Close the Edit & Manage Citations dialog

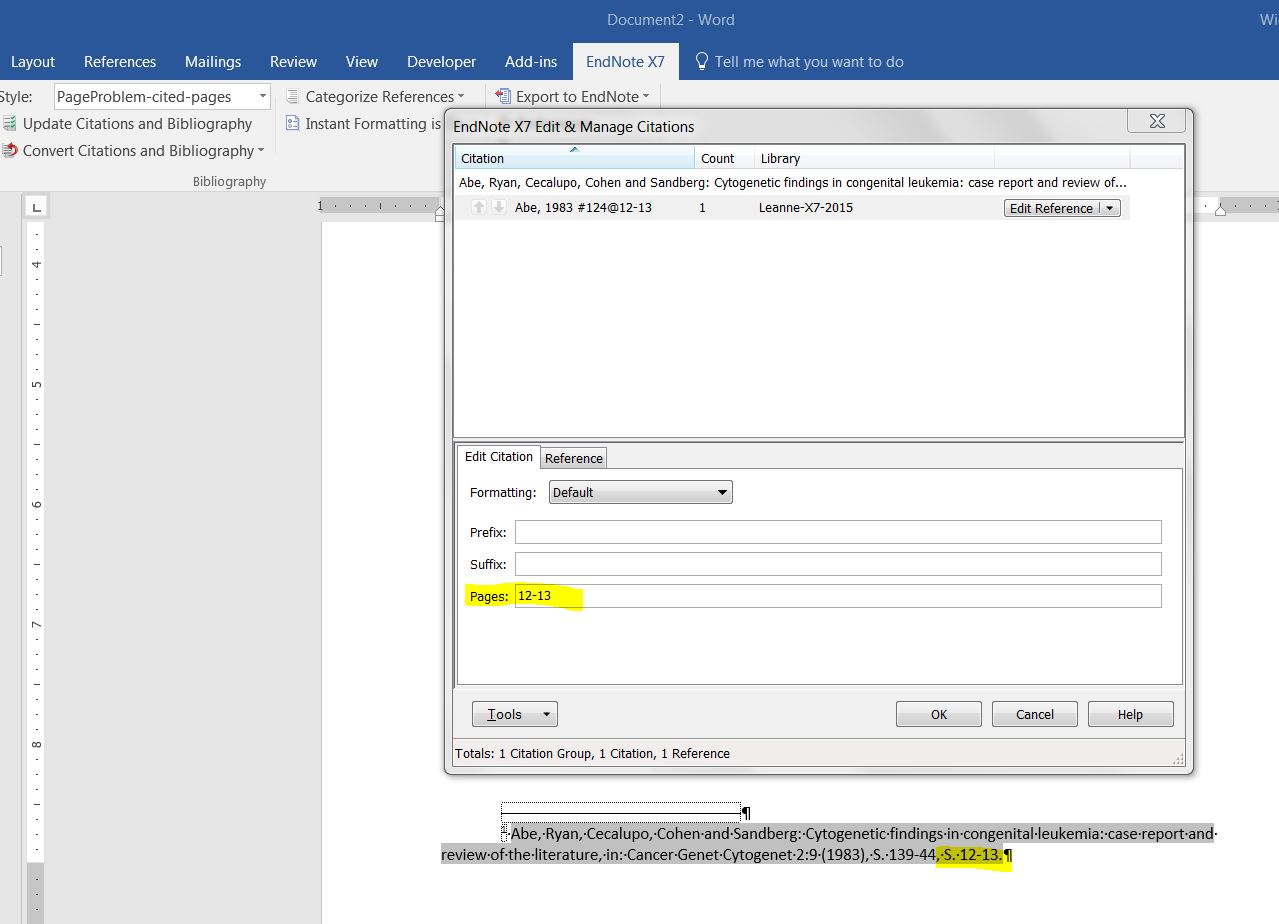coord(1157,121)
